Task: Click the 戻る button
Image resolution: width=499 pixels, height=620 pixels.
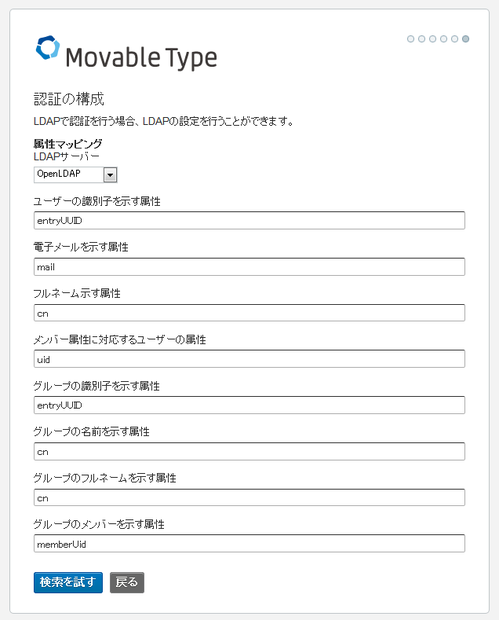Action: [x=127, y=582]
